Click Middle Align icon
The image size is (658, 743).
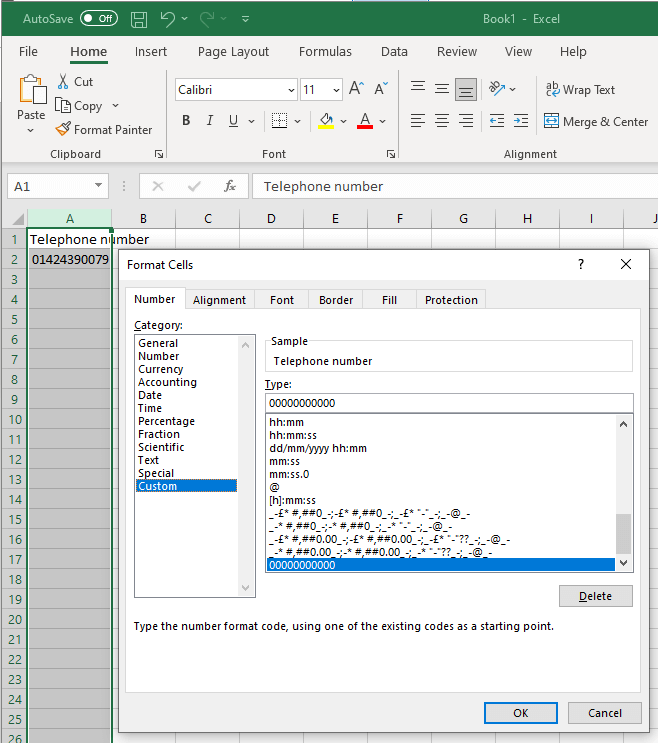[442, 89]
